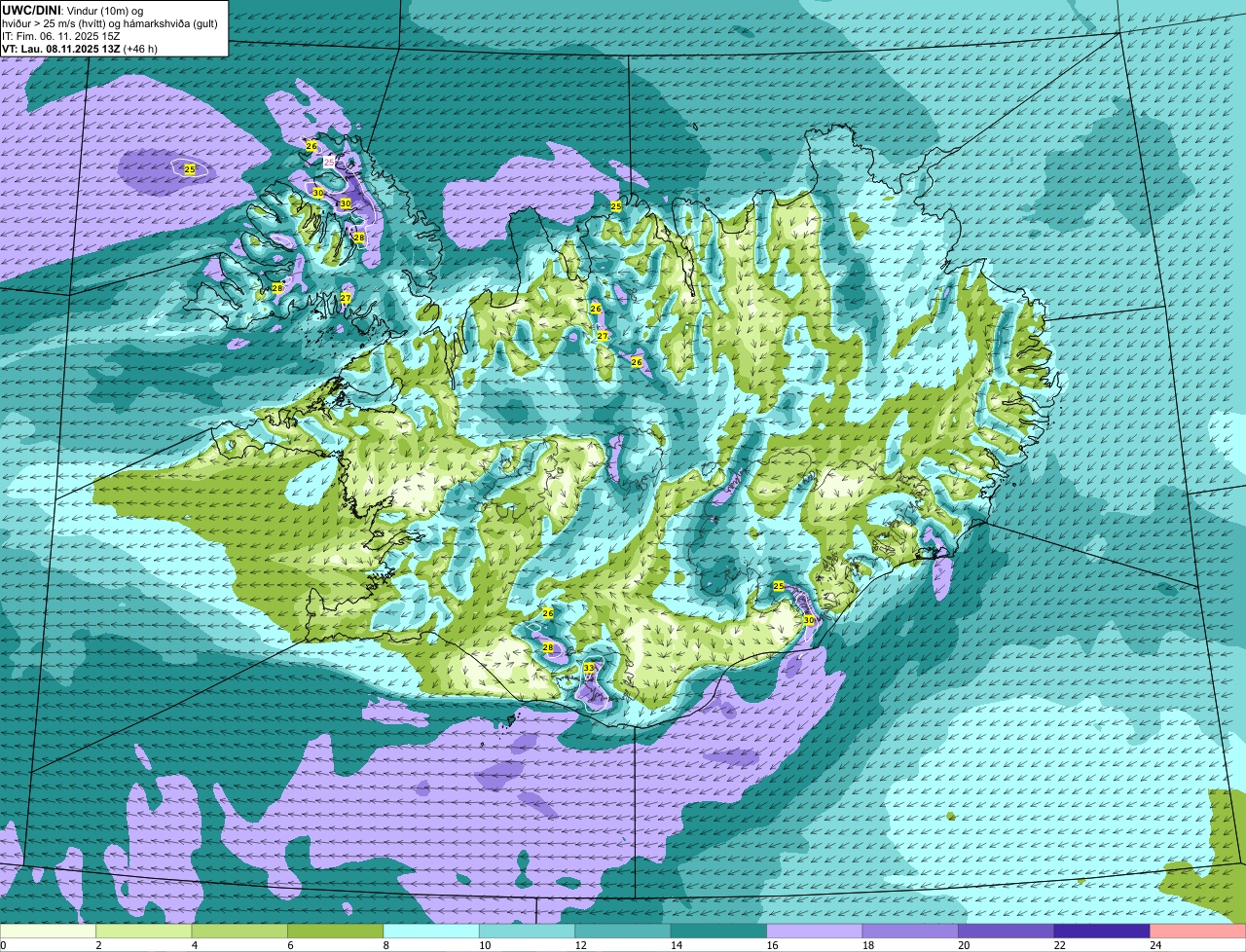This screenshot has width=1246, height=952.
Task: Click the scale label '18'
Action: point(866,945)
